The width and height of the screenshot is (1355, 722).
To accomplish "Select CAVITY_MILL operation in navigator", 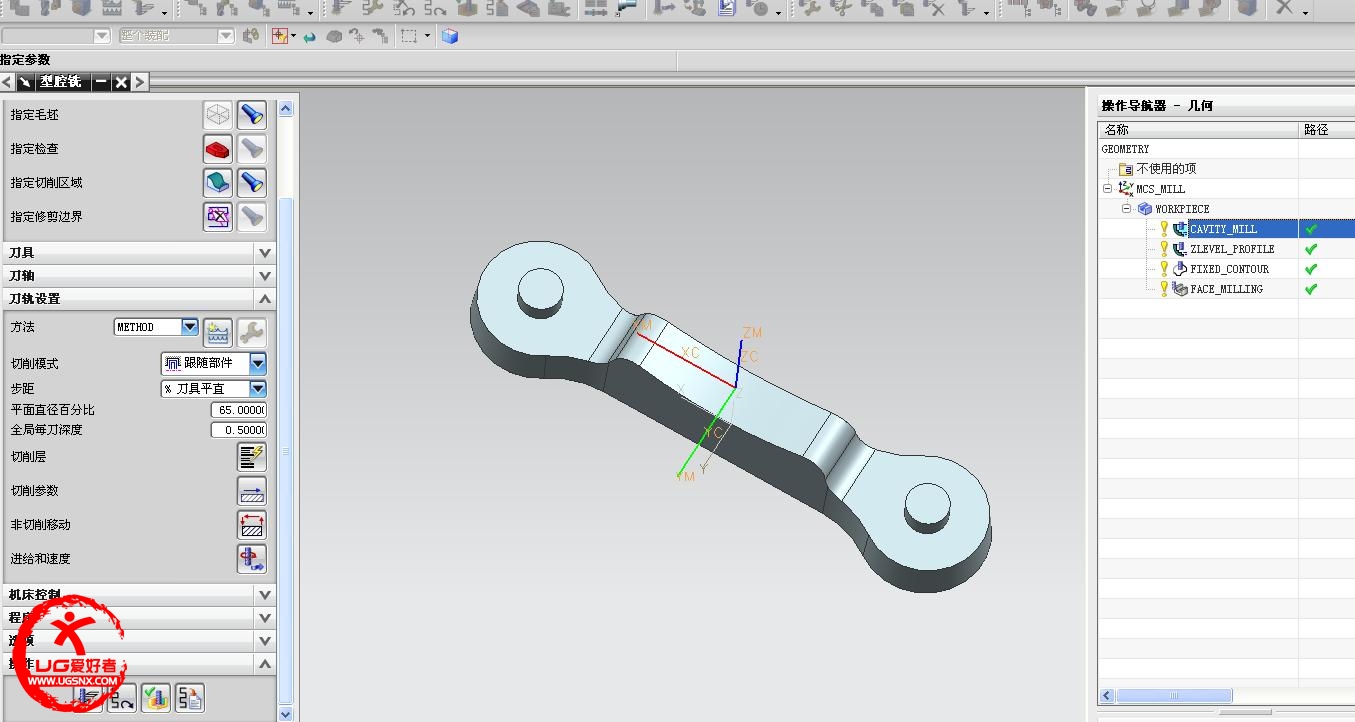I will (x=1223, y=229).
